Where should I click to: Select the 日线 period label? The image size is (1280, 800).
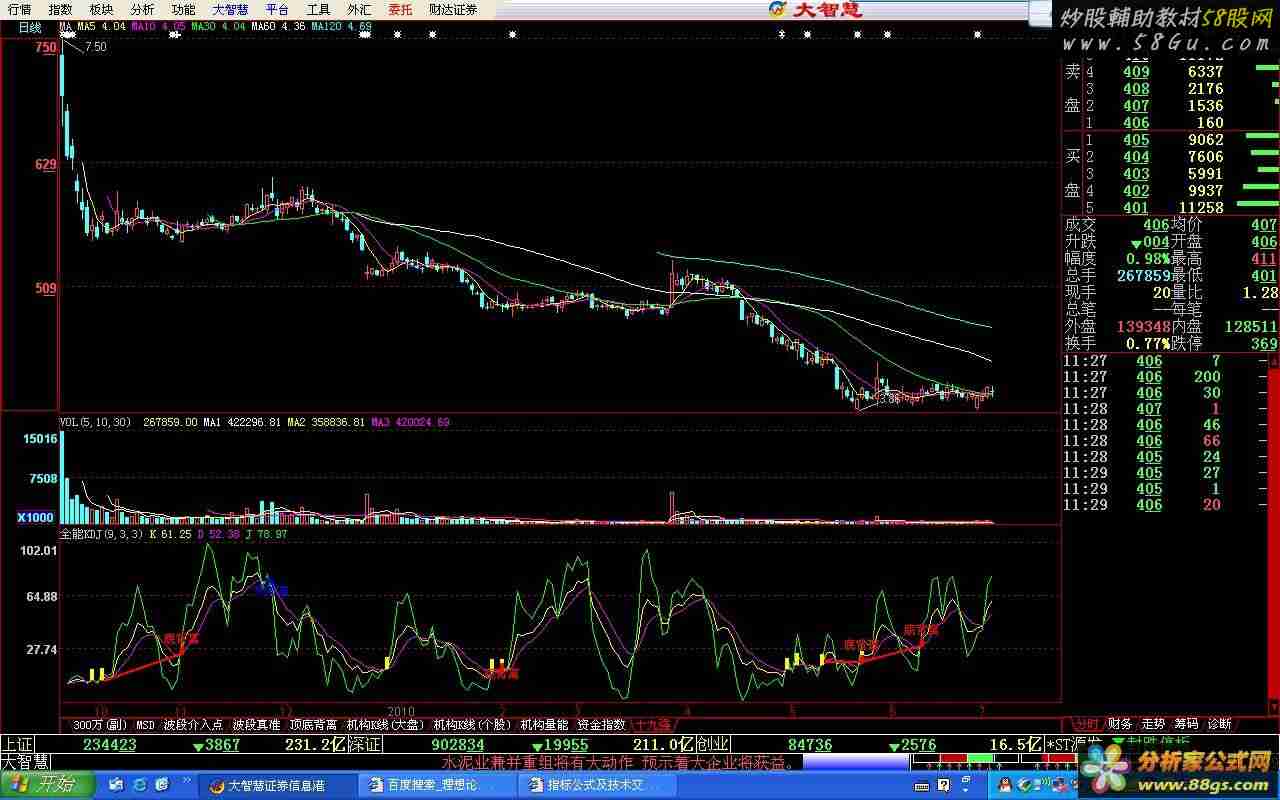coord(30,27)
